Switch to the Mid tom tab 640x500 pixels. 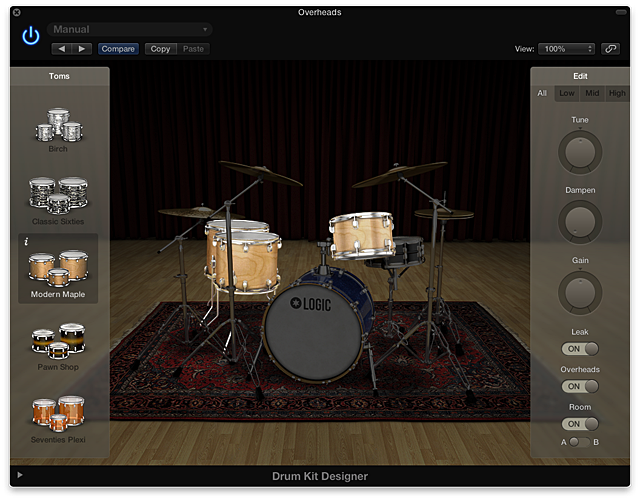592,93
